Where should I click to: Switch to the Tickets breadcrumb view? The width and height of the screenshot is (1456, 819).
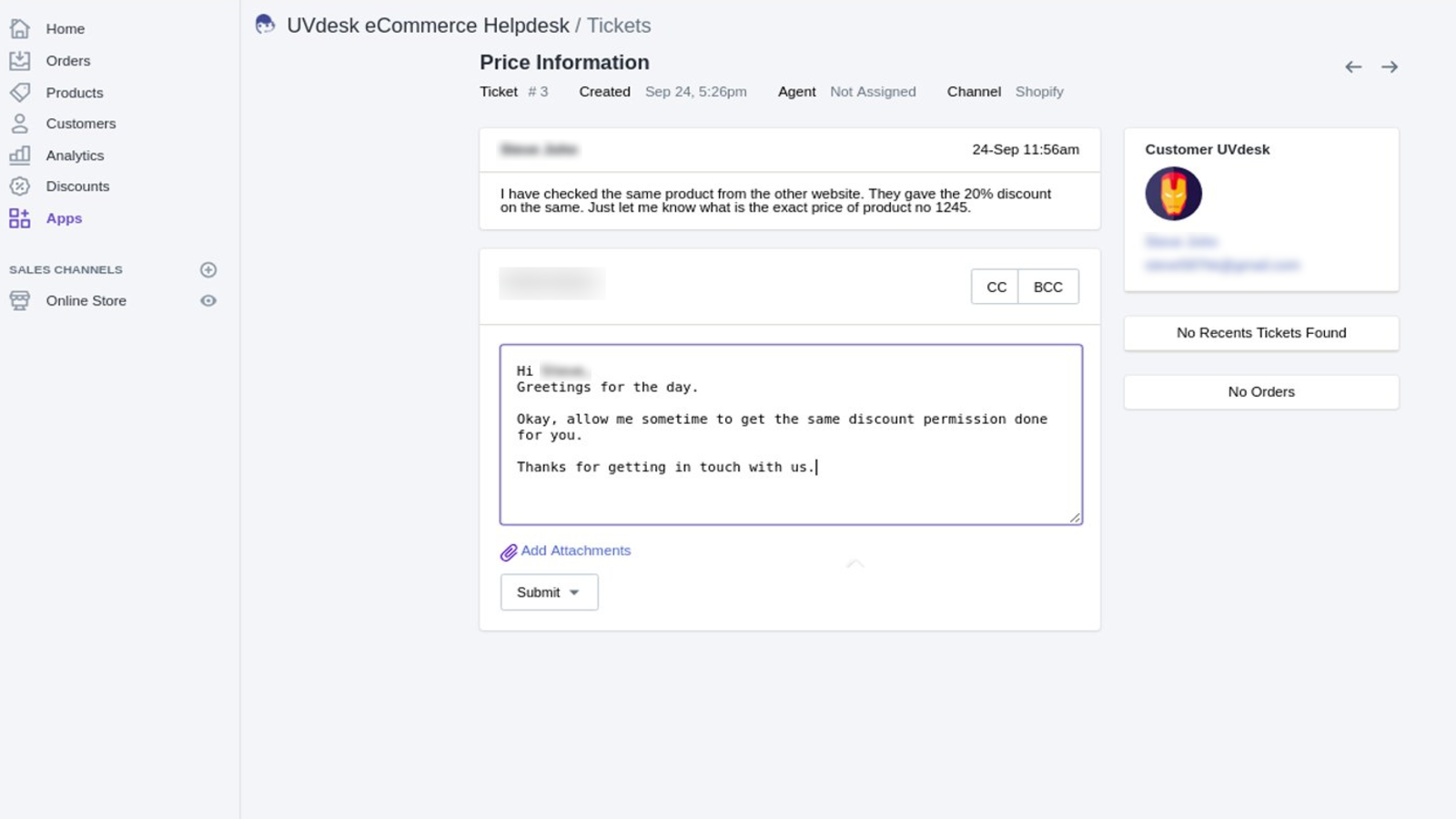coord(618,25)
